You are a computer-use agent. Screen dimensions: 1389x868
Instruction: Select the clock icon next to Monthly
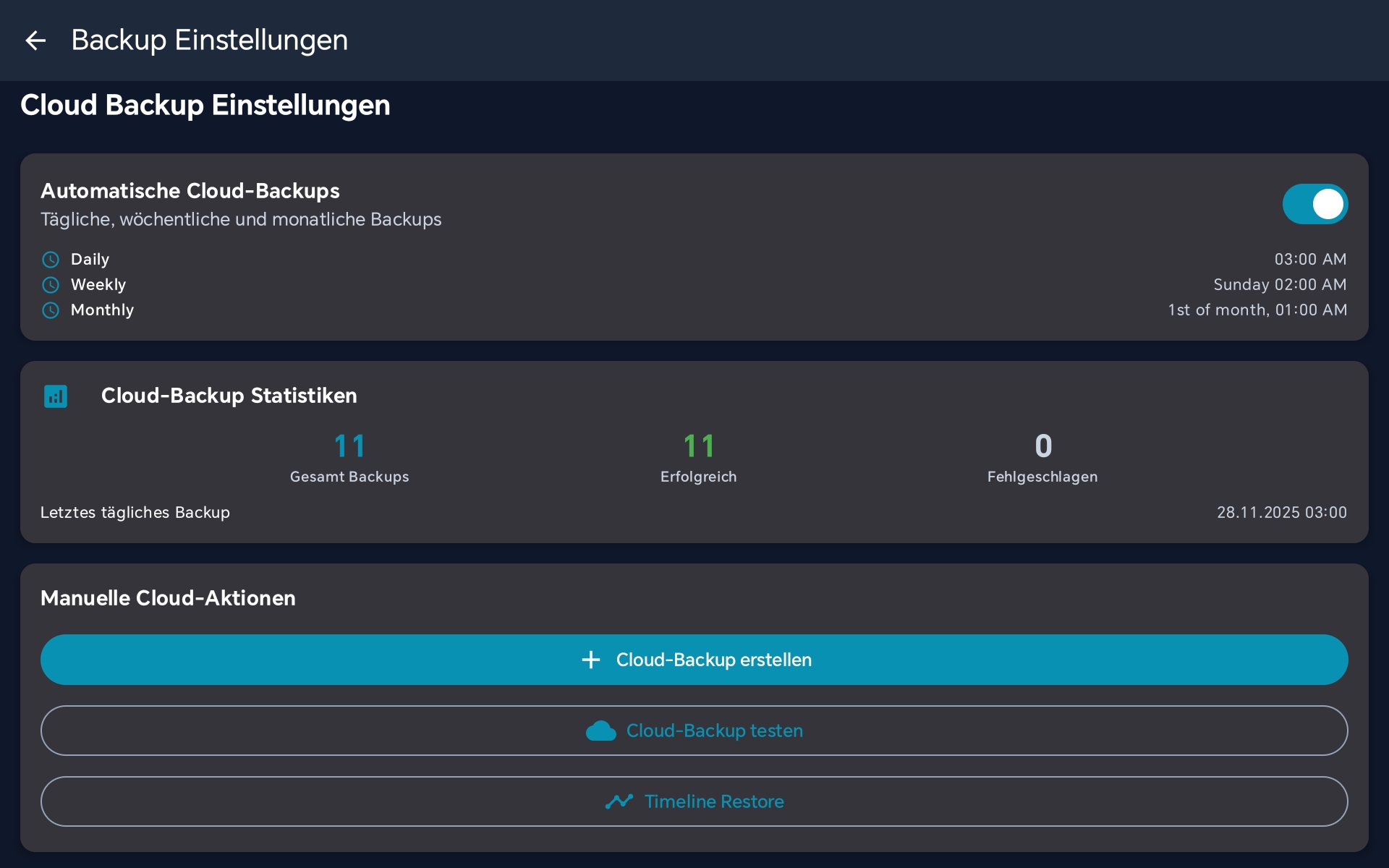pos(51,310)
